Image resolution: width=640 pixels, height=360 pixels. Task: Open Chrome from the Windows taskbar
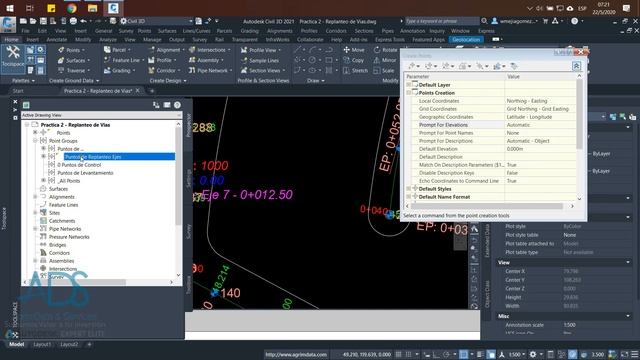pos(72,8)
